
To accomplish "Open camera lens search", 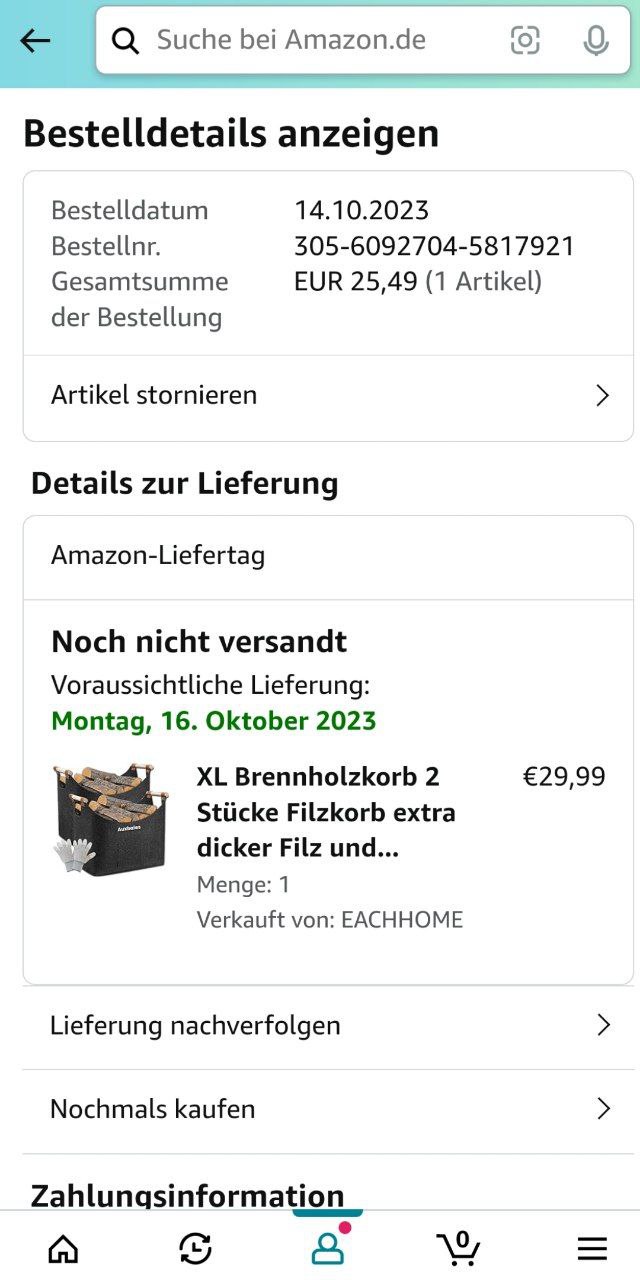I will point(525,40).
